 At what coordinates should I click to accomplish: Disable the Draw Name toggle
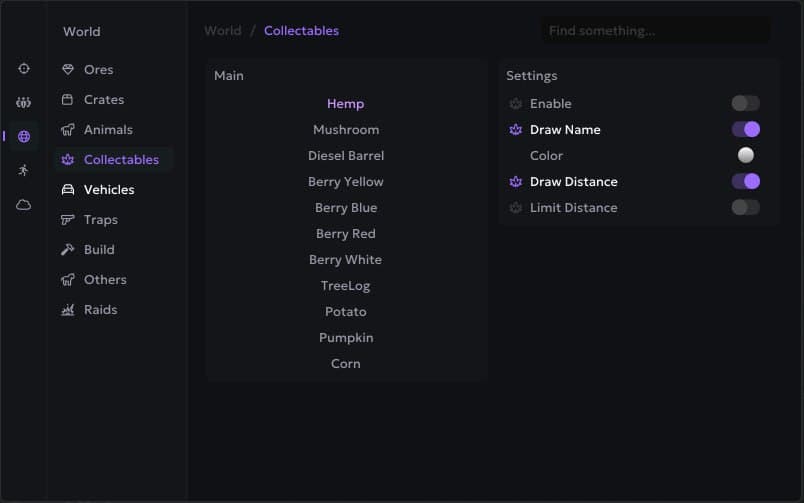coord(745,130)
